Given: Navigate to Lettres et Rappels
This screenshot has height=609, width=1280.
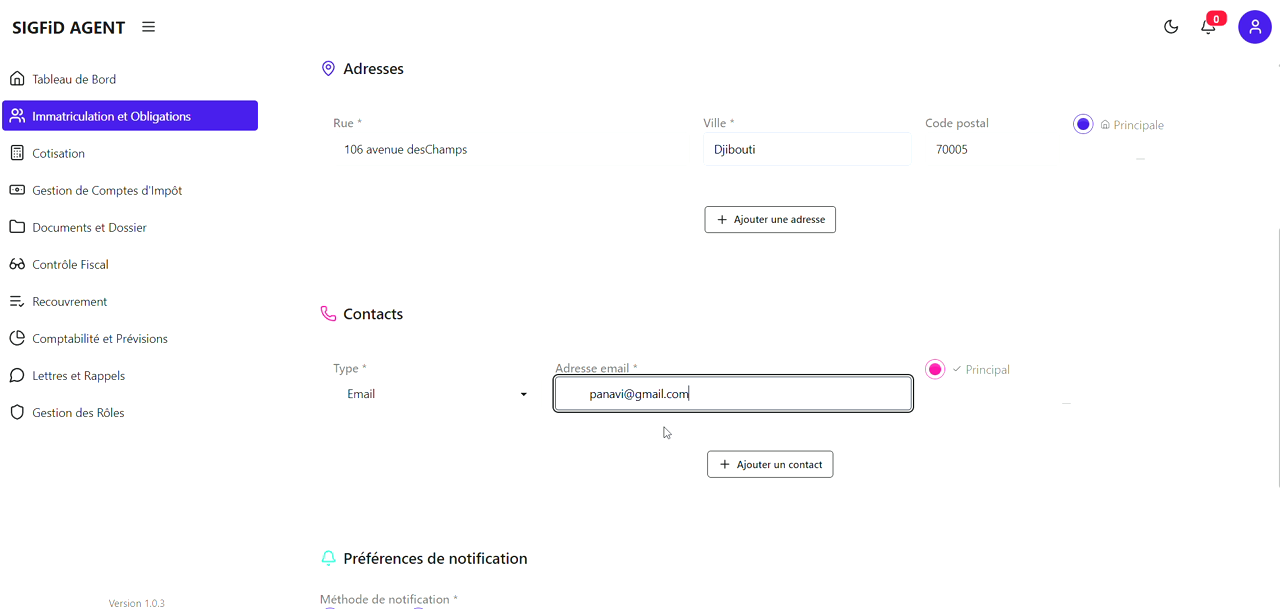Looking at the screenshot, I should point(78,375).
